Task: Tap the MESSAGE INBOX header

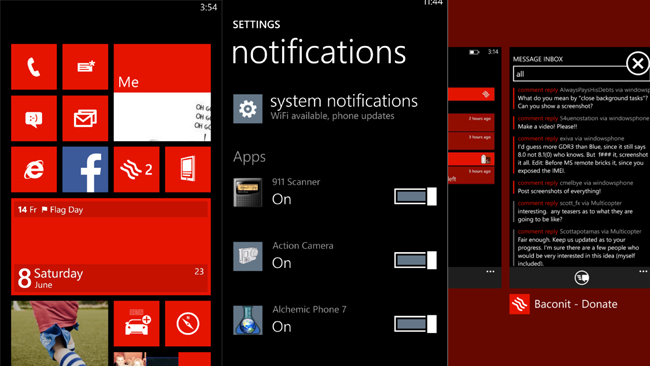Action: (538, 59)
